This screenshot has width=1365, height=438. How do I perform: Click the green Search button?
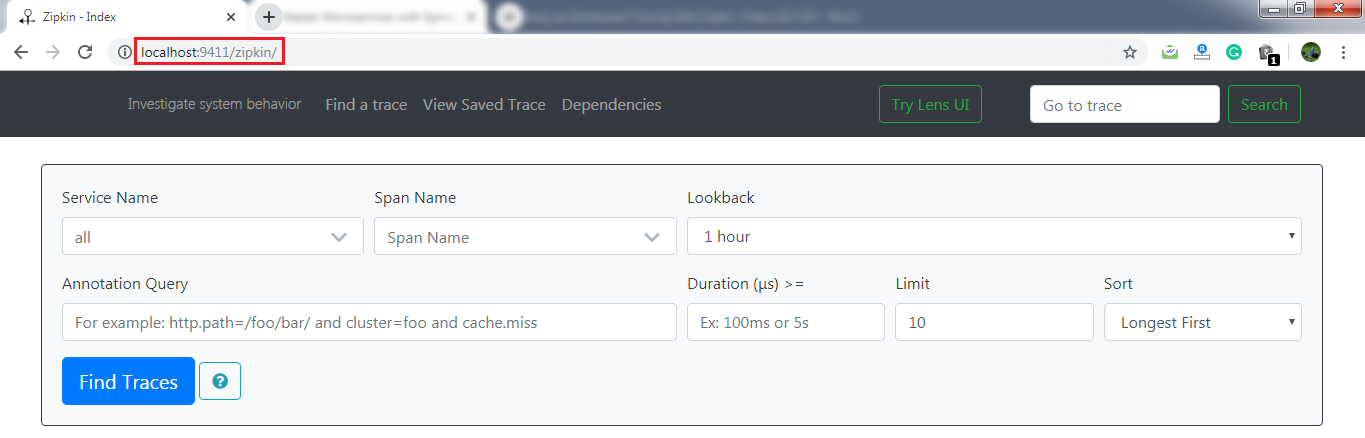[x=1264, y=104]
